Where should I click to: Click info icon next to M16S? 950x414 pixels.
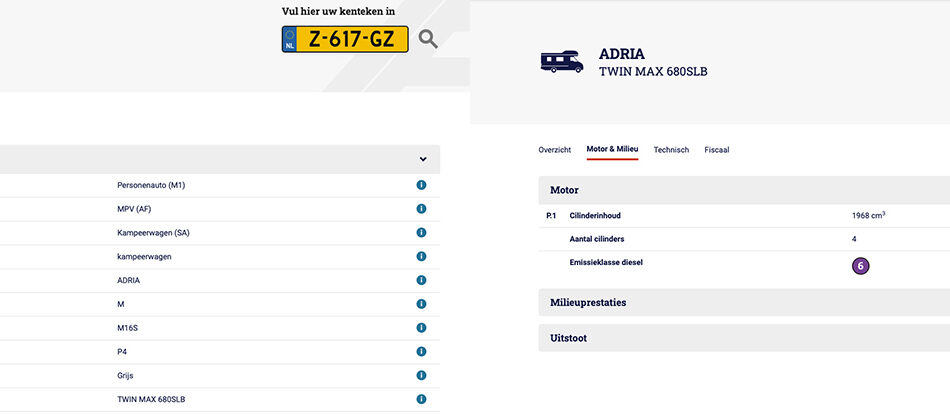[421, 328]
